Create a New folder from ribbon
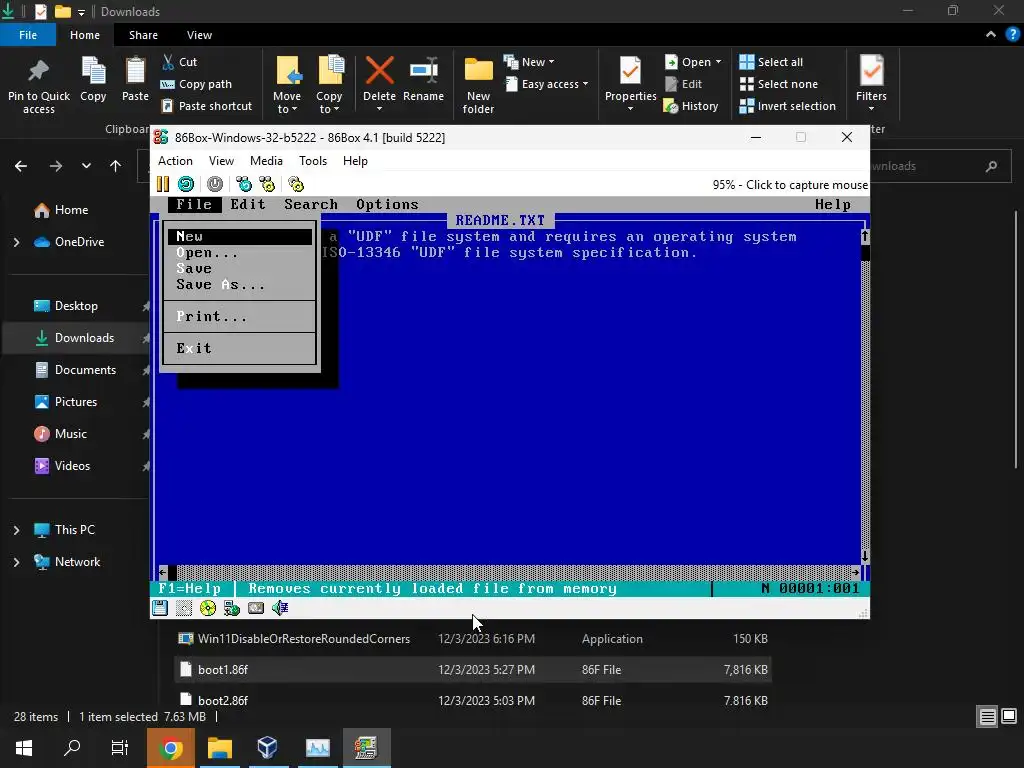This screenshot has height=768, width=1024. coord(478,86)
